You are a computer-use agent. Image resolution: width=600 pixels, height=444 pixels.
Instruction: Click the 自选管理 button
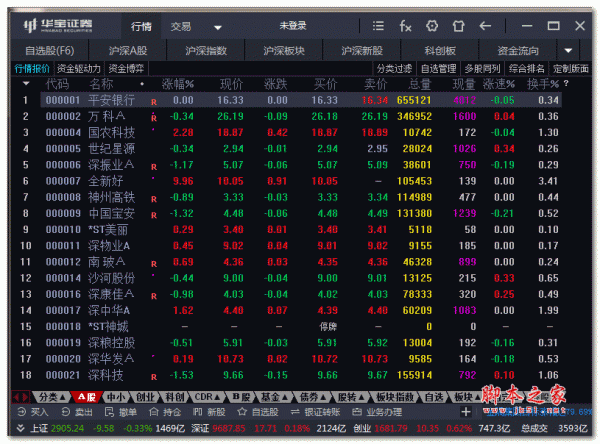(x=439, y=69)
